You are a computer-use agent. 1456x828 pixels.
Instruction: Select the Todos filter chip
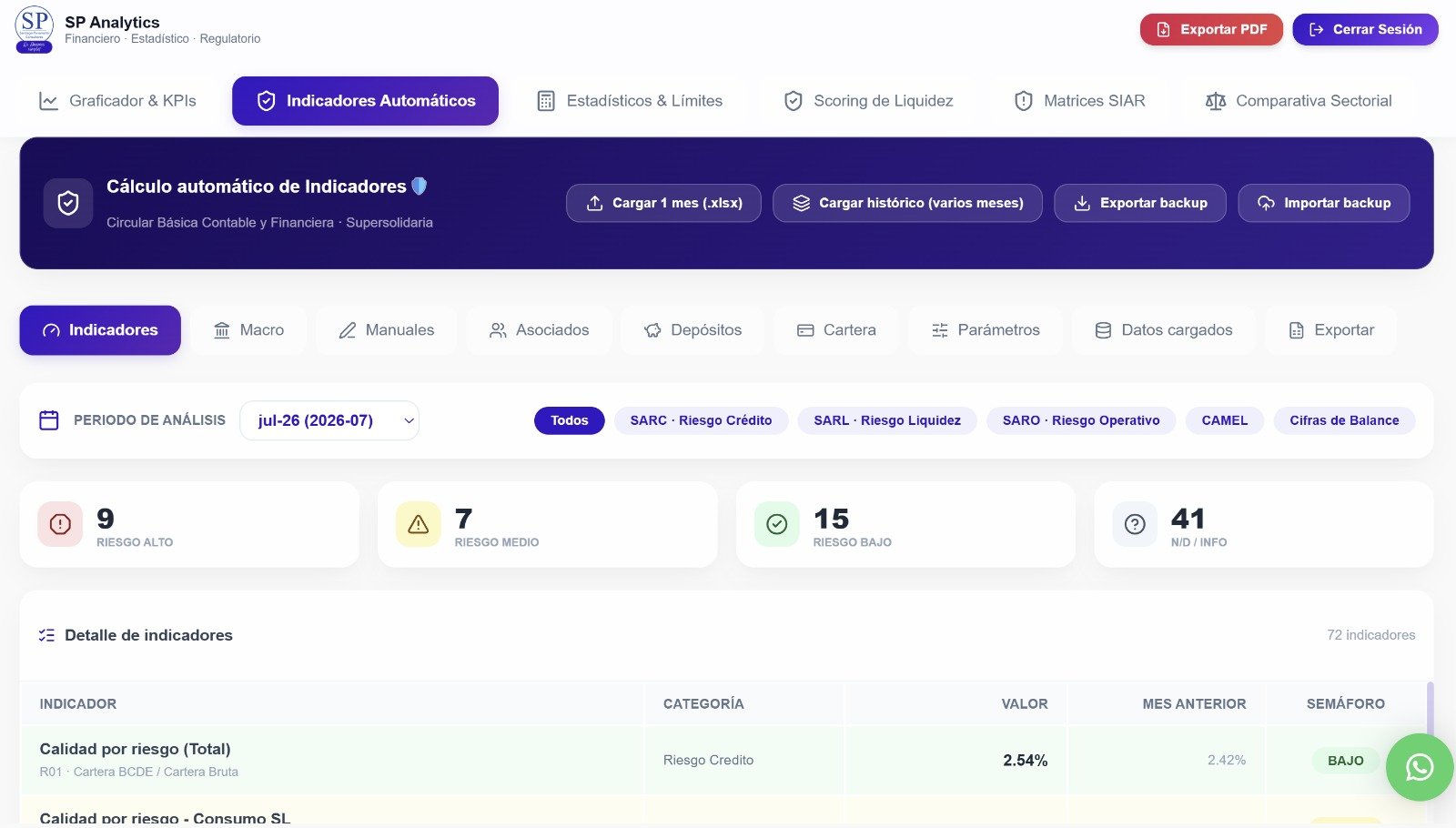(x=570, y=420)
